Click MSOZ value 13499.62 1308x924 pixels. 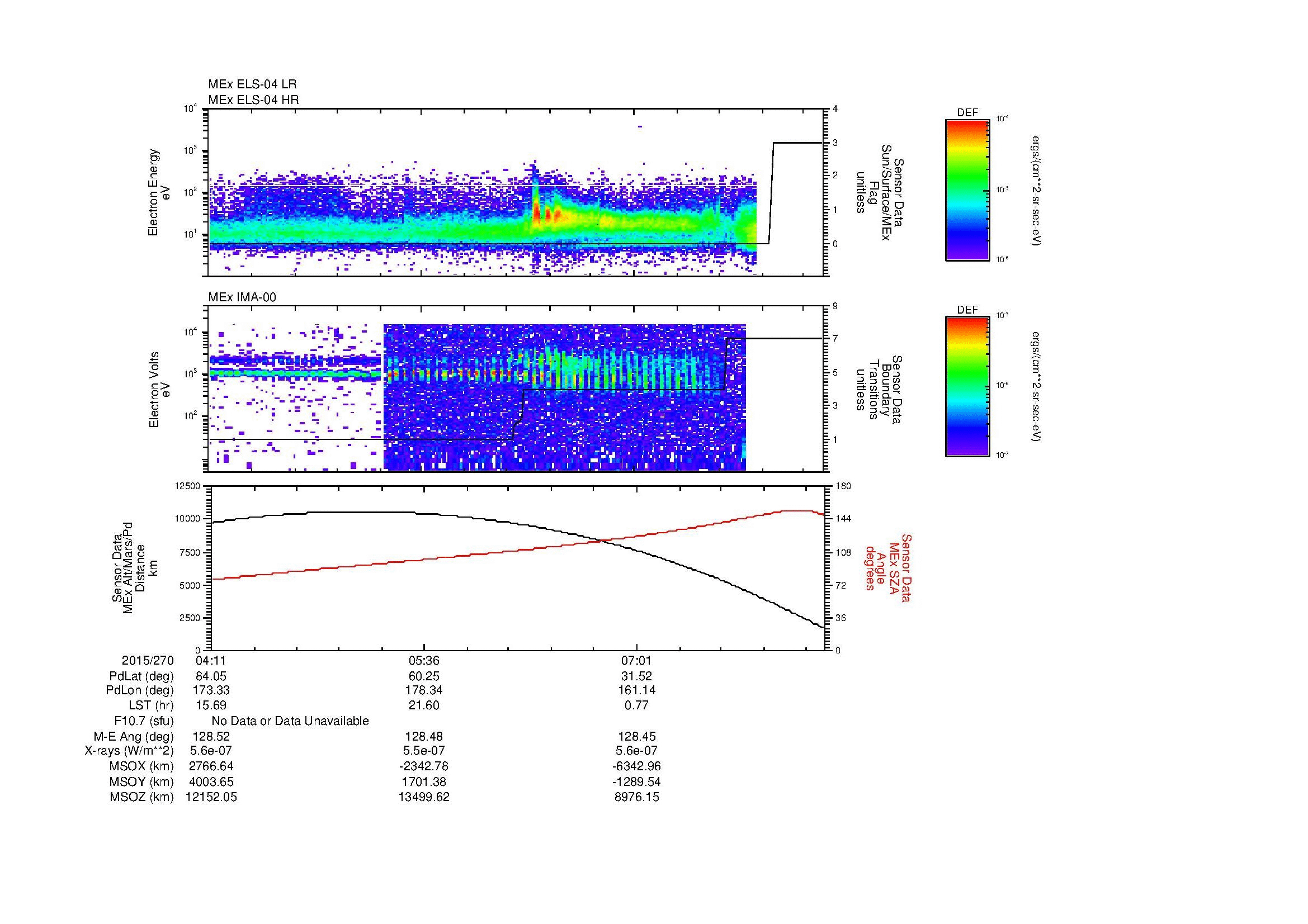(x=424, y=797)
